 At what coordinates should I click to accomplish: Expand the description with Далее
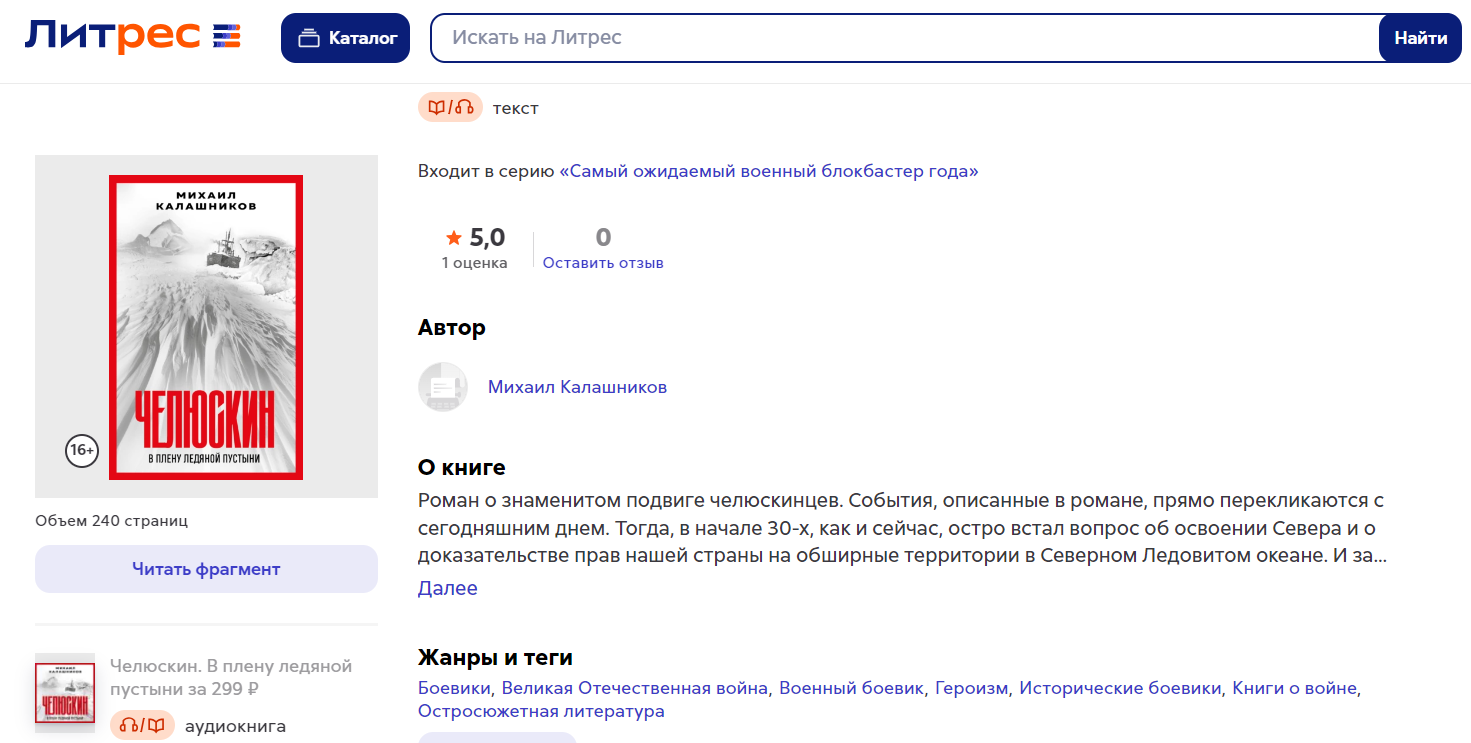coord(447,588)
